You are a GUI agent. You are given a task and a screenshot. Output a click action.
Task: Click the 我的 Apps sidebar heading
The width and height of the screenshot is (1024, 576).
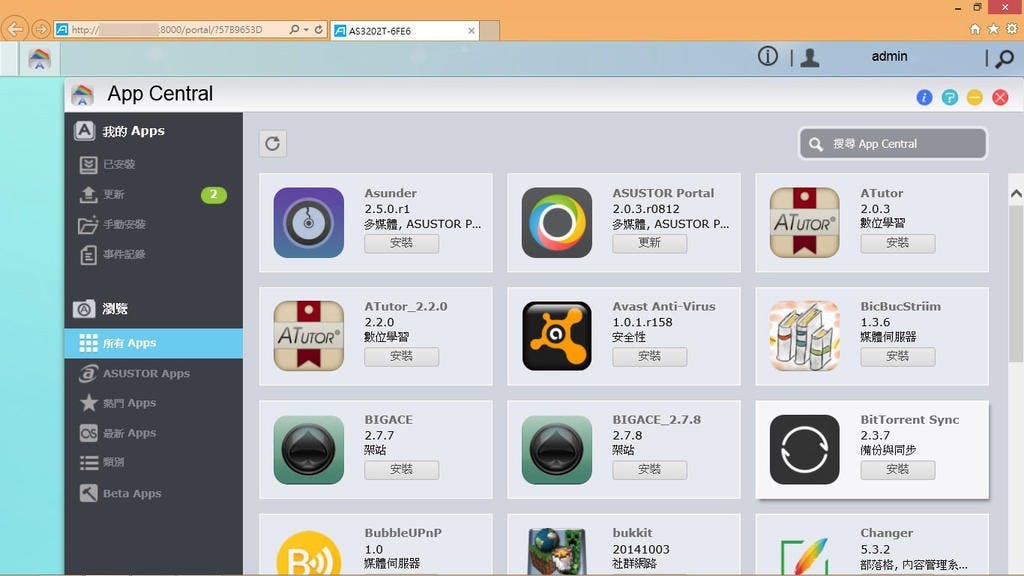(x=133, y=131)
